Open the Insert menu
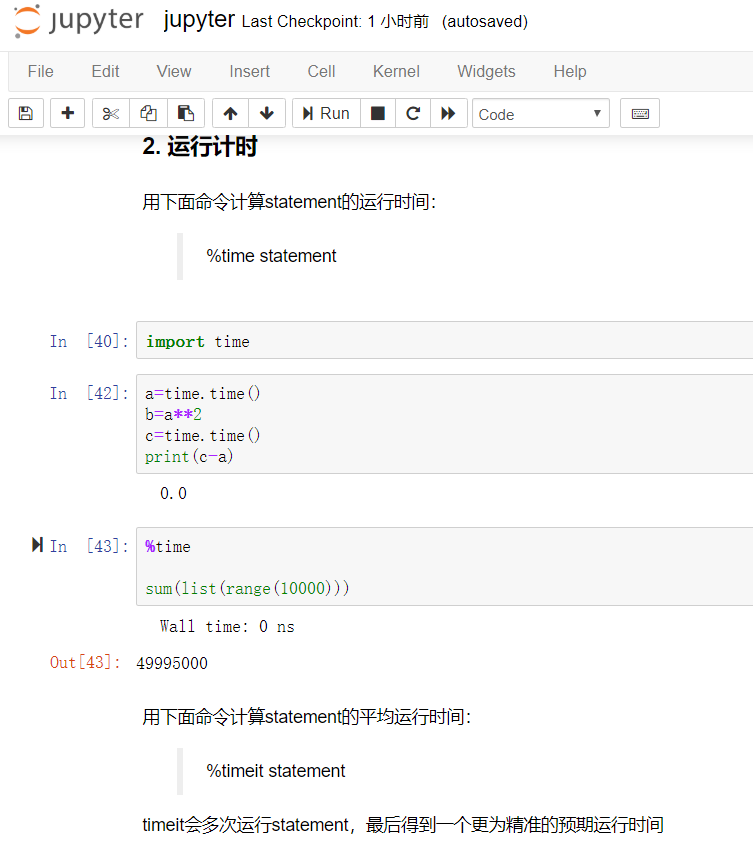Image resolution: width=753 pixels, height=858 pixels. point(250,71)
